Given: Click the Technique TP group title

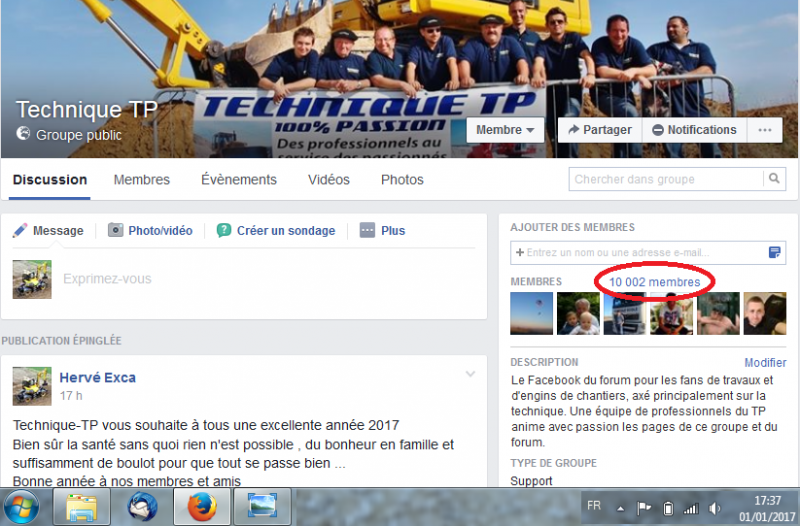Looking at the screenshot, I should coord(87,110).
